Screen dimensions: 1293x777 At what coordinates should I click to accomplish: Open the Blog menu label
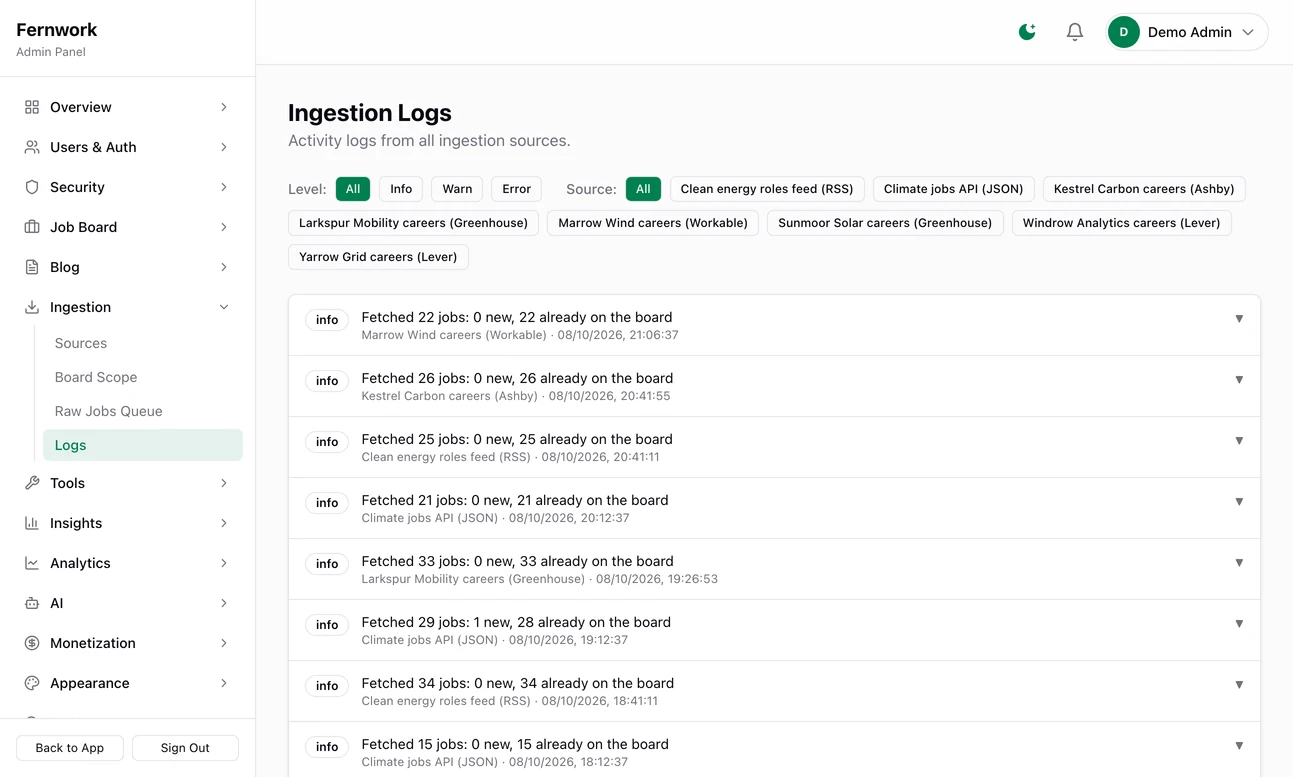(65, 267)
